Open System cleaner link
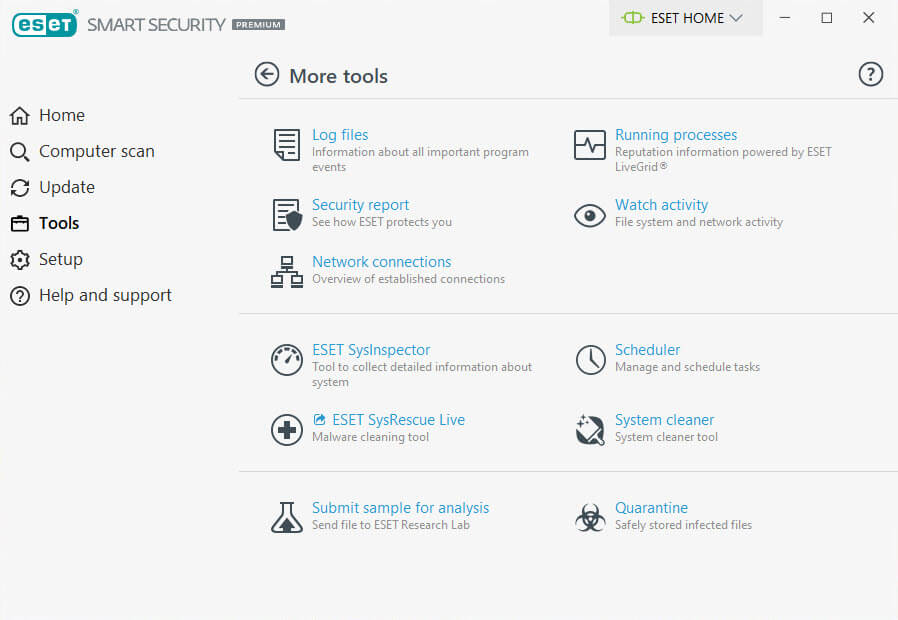The image size is (898, 620). pyautogui.click(x=664, y=420)
